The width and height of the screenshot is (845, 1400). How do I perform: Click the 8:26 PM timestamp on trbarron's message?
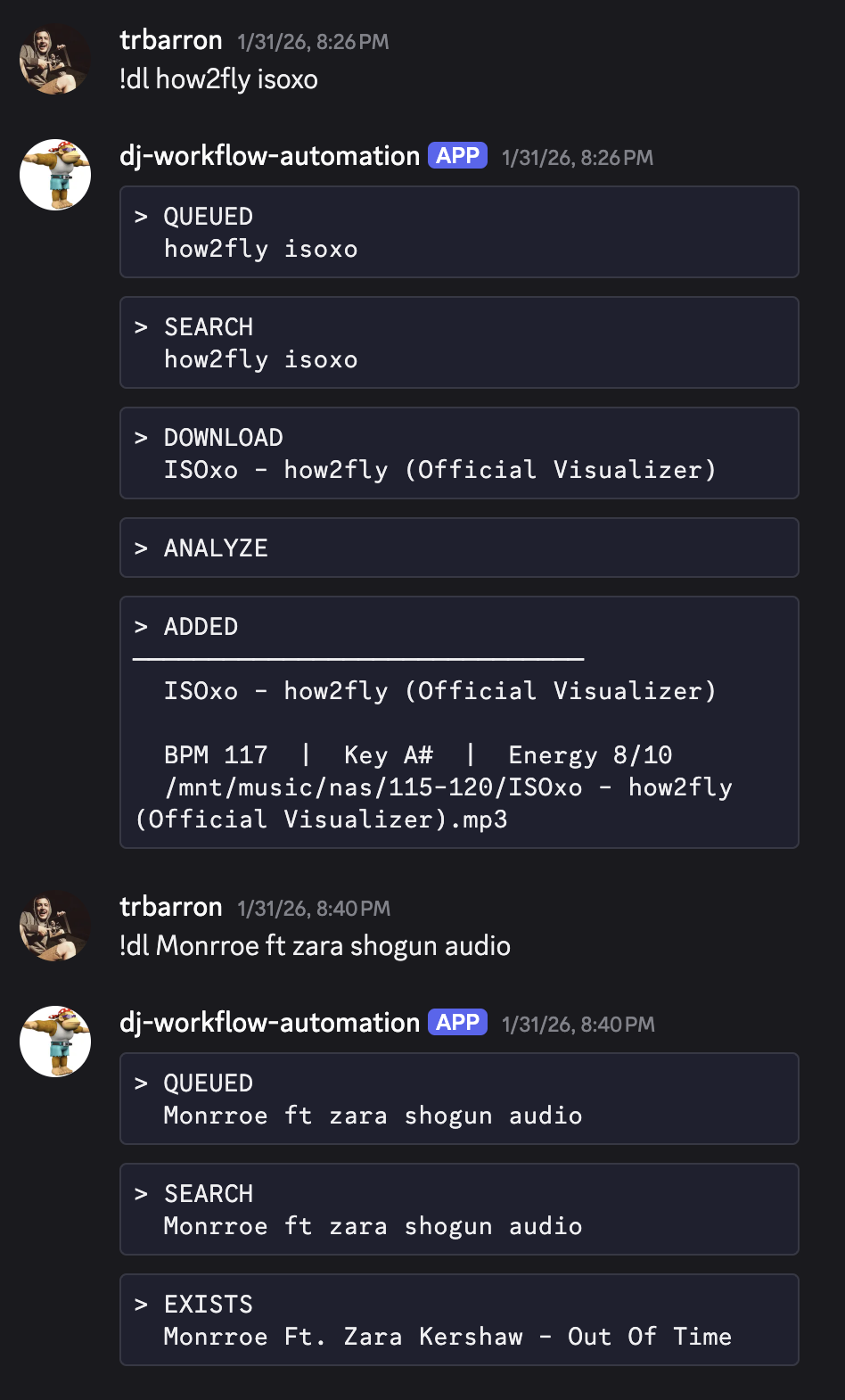(312, 41)
